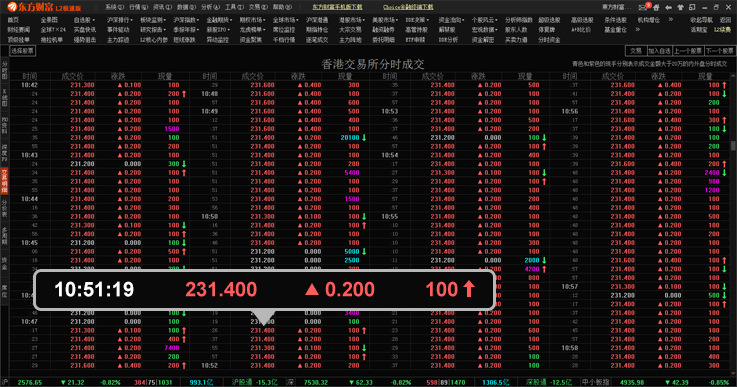737x387 pixels.
Task: Open the 行情 menu
Action: click(x=139, y=7)
